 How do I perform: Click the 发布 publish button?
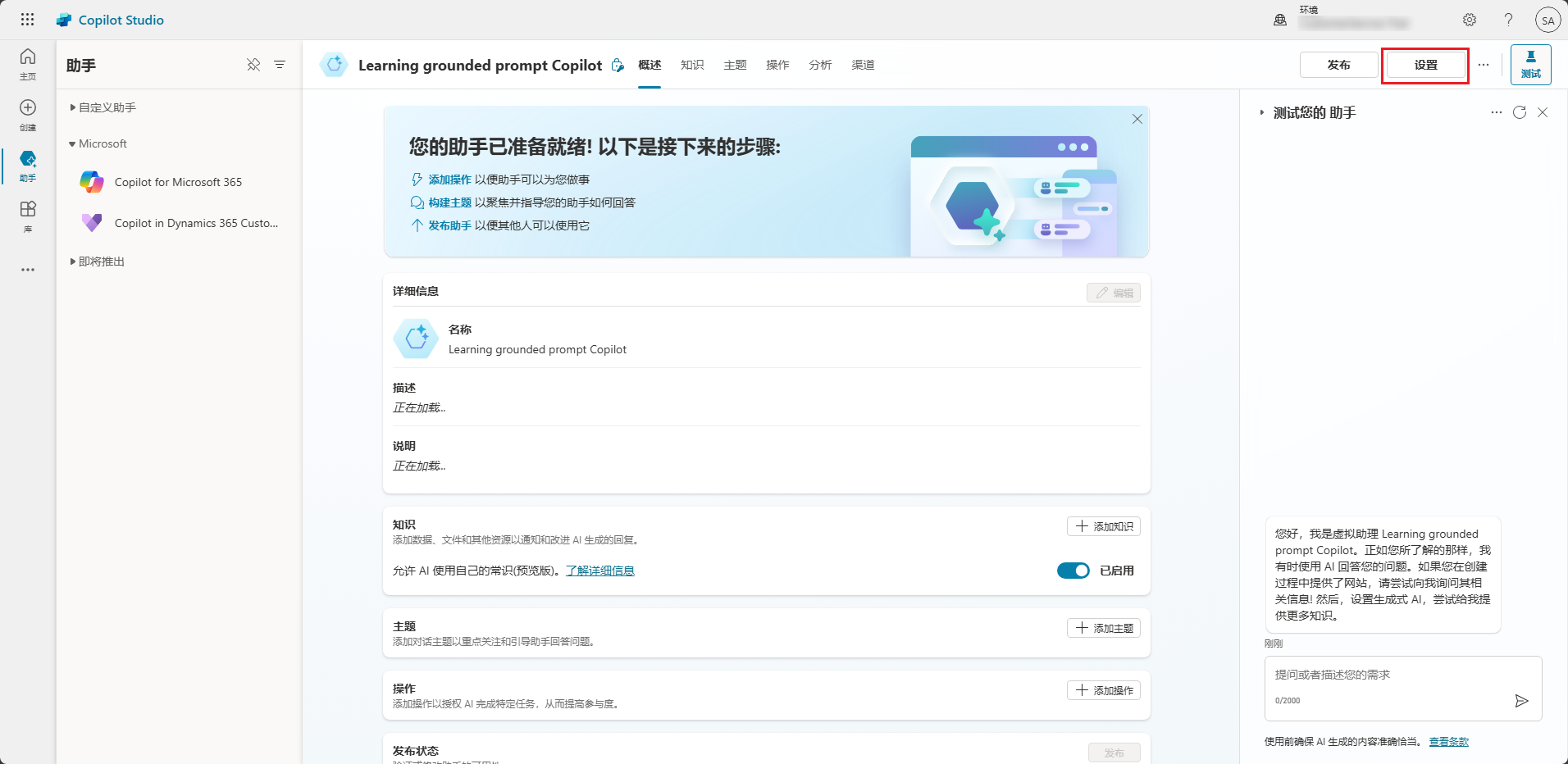coord(1338,65)
